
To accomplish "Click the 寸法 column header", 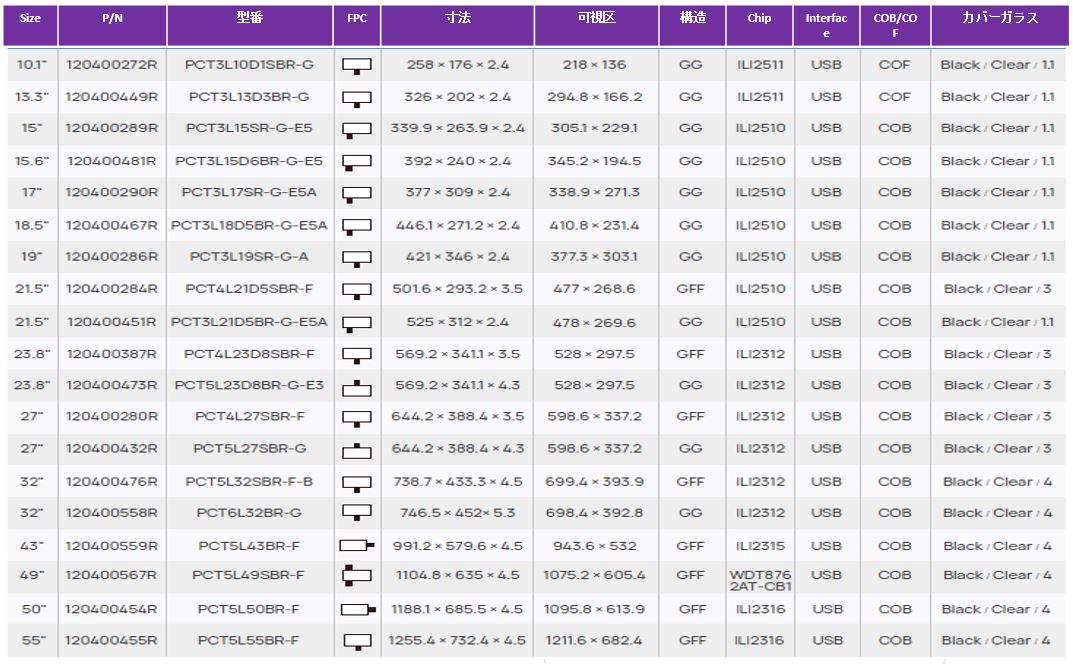I will click(x=457, y=25).
